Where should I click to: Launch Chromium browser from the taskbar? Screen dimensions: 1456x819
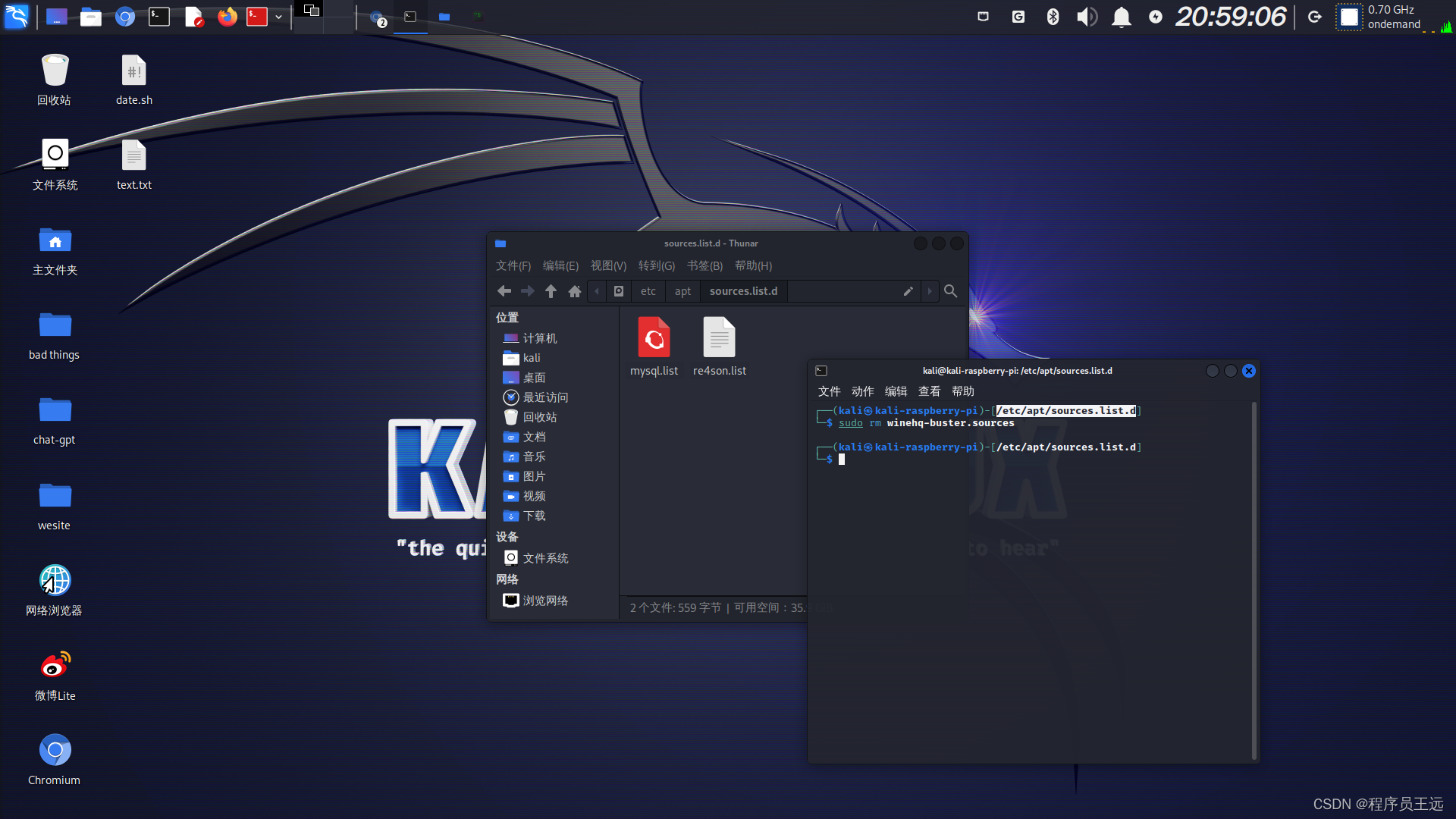[x=125, y=17]
